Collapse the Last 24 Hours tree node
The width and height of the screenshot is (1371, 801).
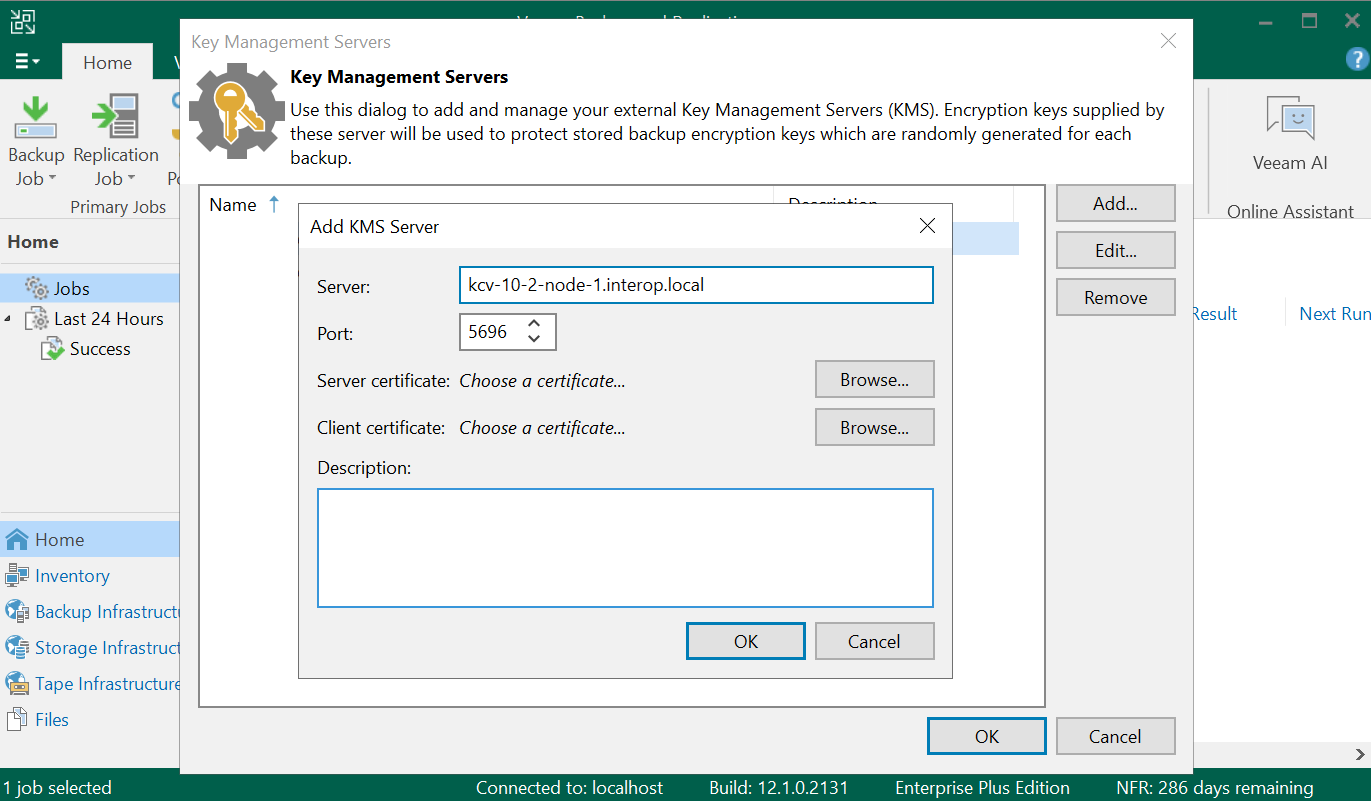(9, 319)
